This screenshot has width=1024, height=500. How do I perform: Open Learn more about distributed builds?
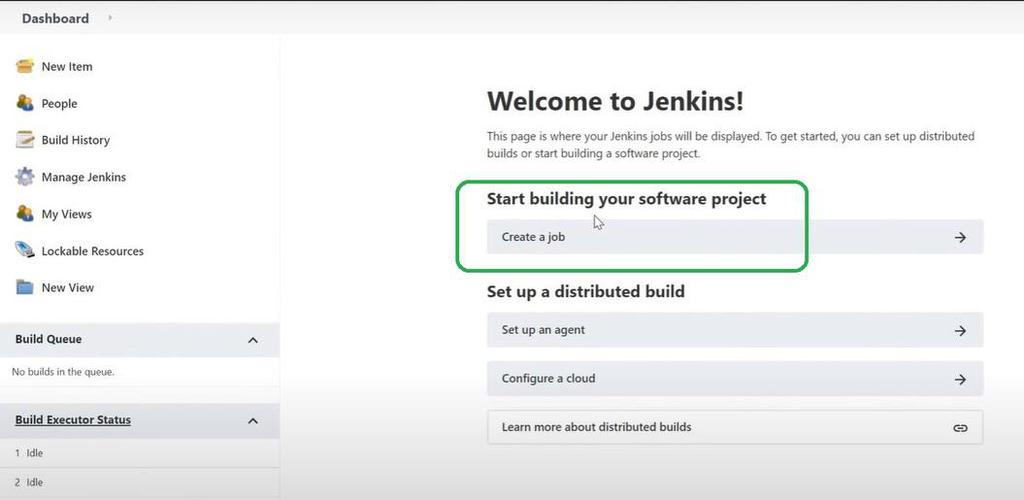click(735, 428)
